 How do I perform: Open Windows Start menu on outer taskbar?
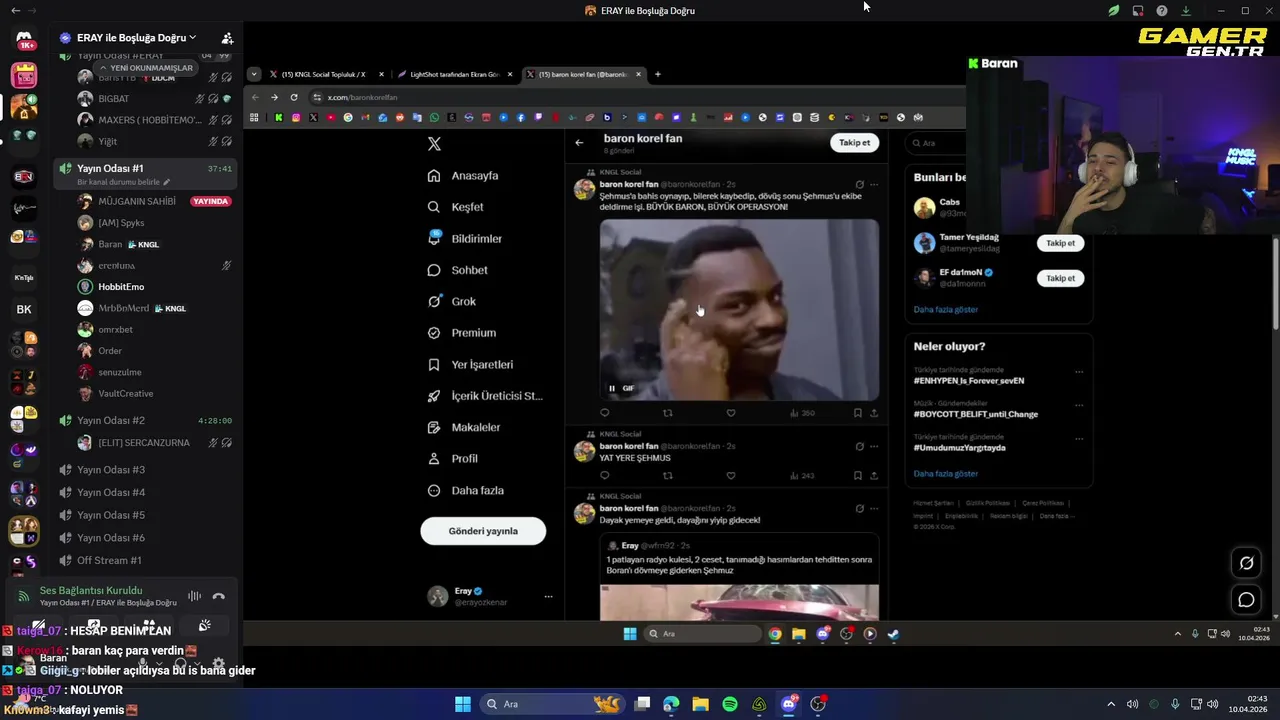(x=462, y=704)
